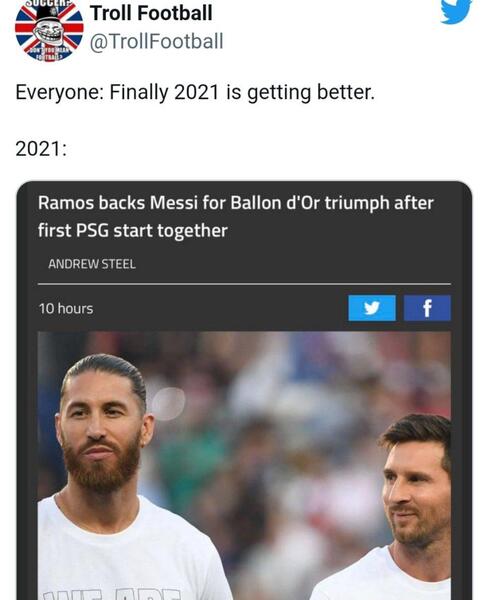This screenshot has height=600, width=484.
Task: Share article with the blue Twitter button
Action: click(x=372, y=308)
